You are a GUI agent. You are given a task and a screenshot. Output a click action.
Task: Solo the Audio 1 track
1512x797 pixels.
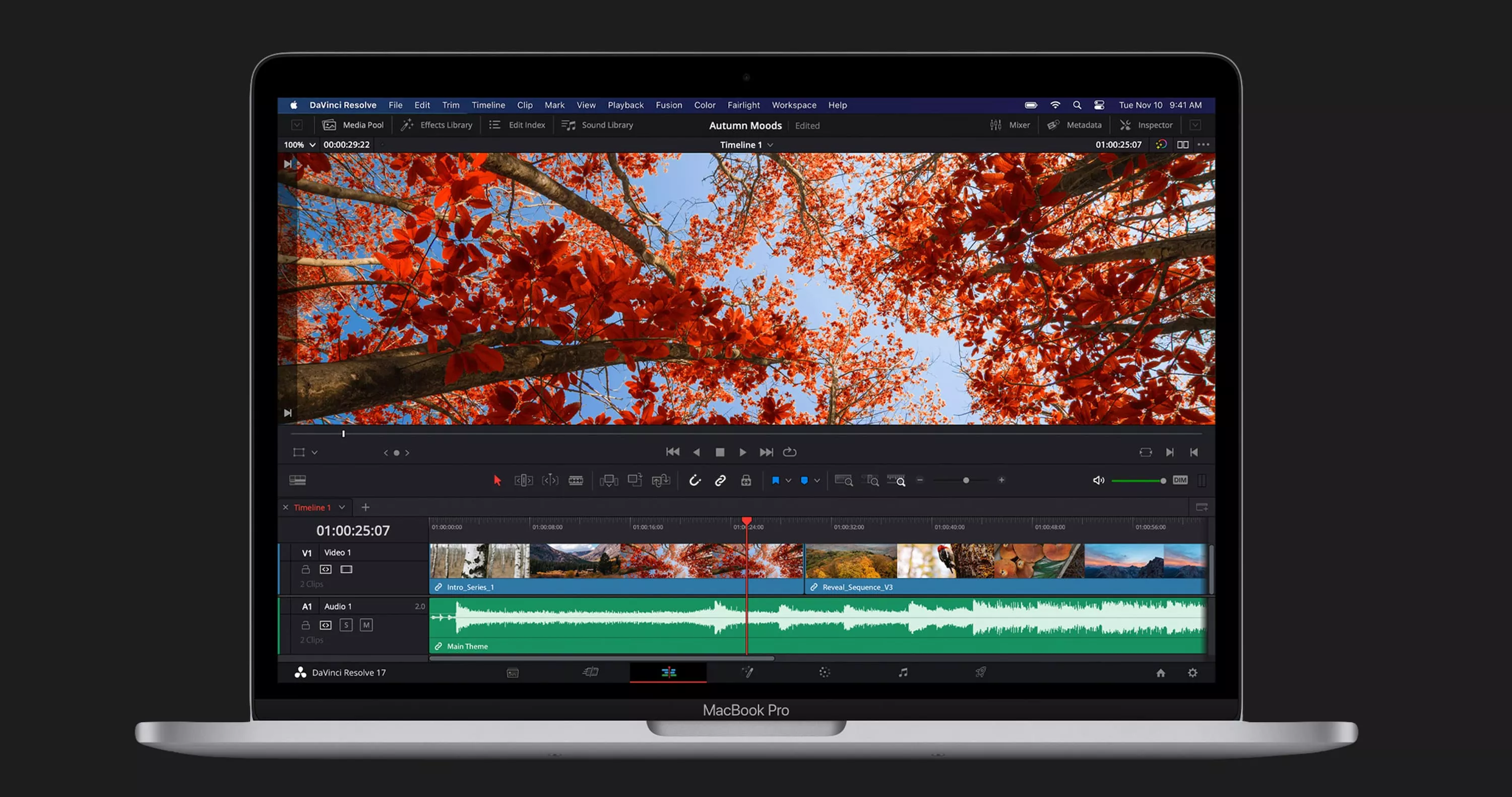[x=346, y=625]
